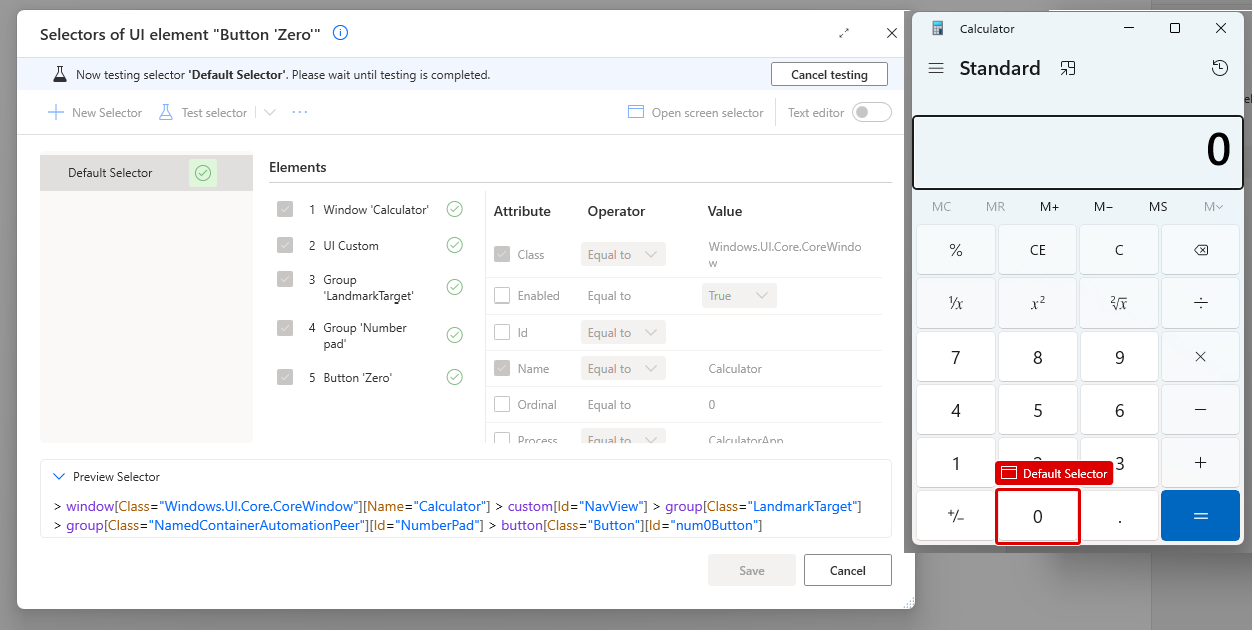This screenshot has height=633, width=1254.
Task: Open the Calculator hamburger navigation menu
Action: click(x=936, y=68)
